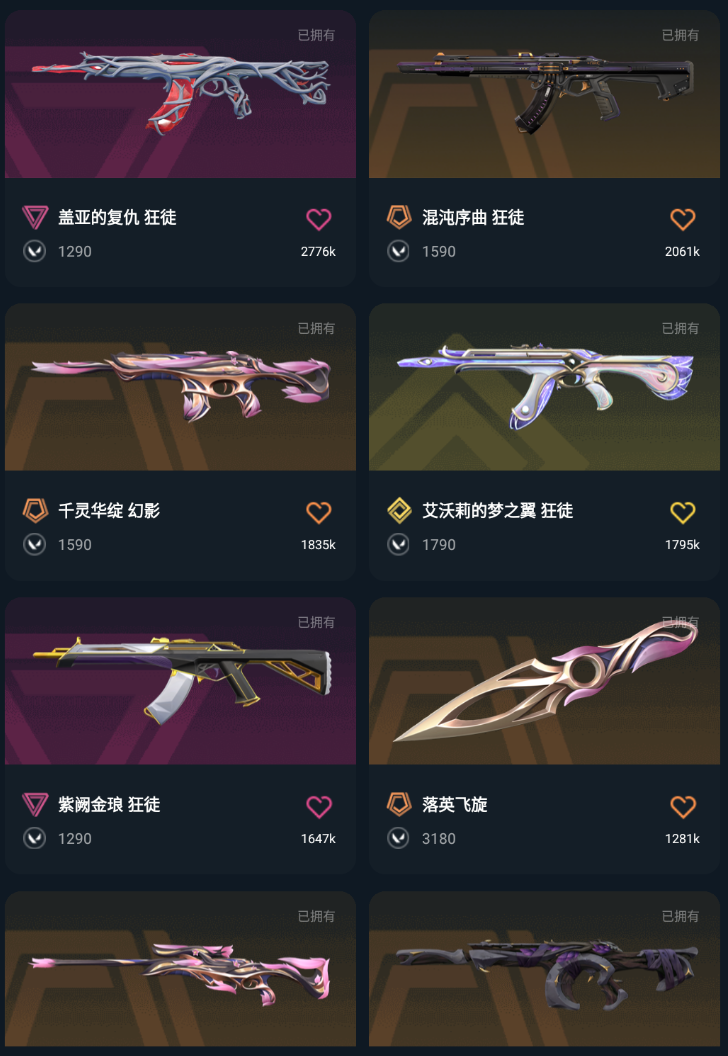The height and width of the screenshot is (1056, 728).
Task: Open the 艾沃莉的梦之翼 狂徒 title
Action: pos(498,510)
